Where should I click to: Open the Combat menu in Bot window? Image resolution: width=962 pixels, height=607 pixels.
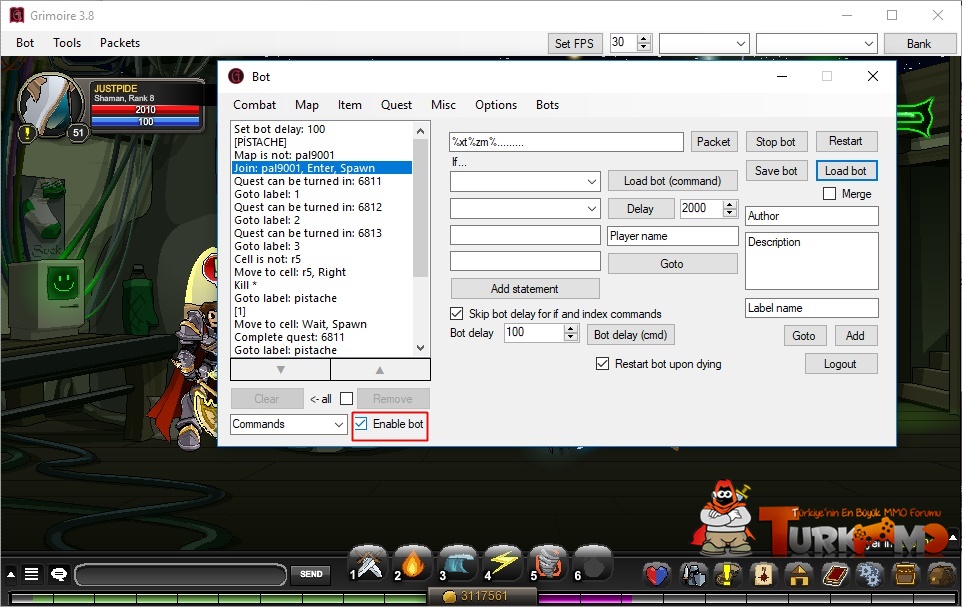pos(254,105)
